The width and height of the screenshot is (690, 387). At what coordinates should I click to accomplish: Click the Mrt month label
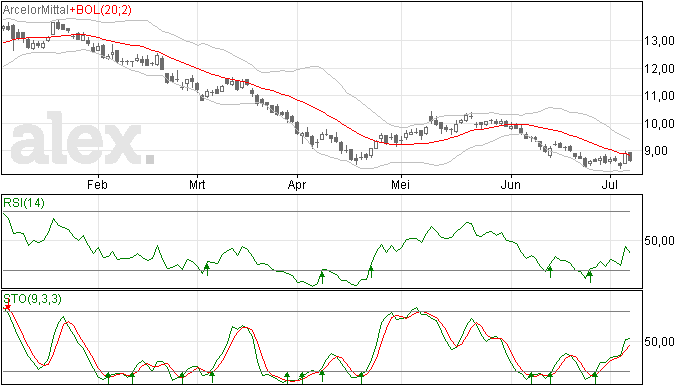pyautogui.click(x=197, y=184)
